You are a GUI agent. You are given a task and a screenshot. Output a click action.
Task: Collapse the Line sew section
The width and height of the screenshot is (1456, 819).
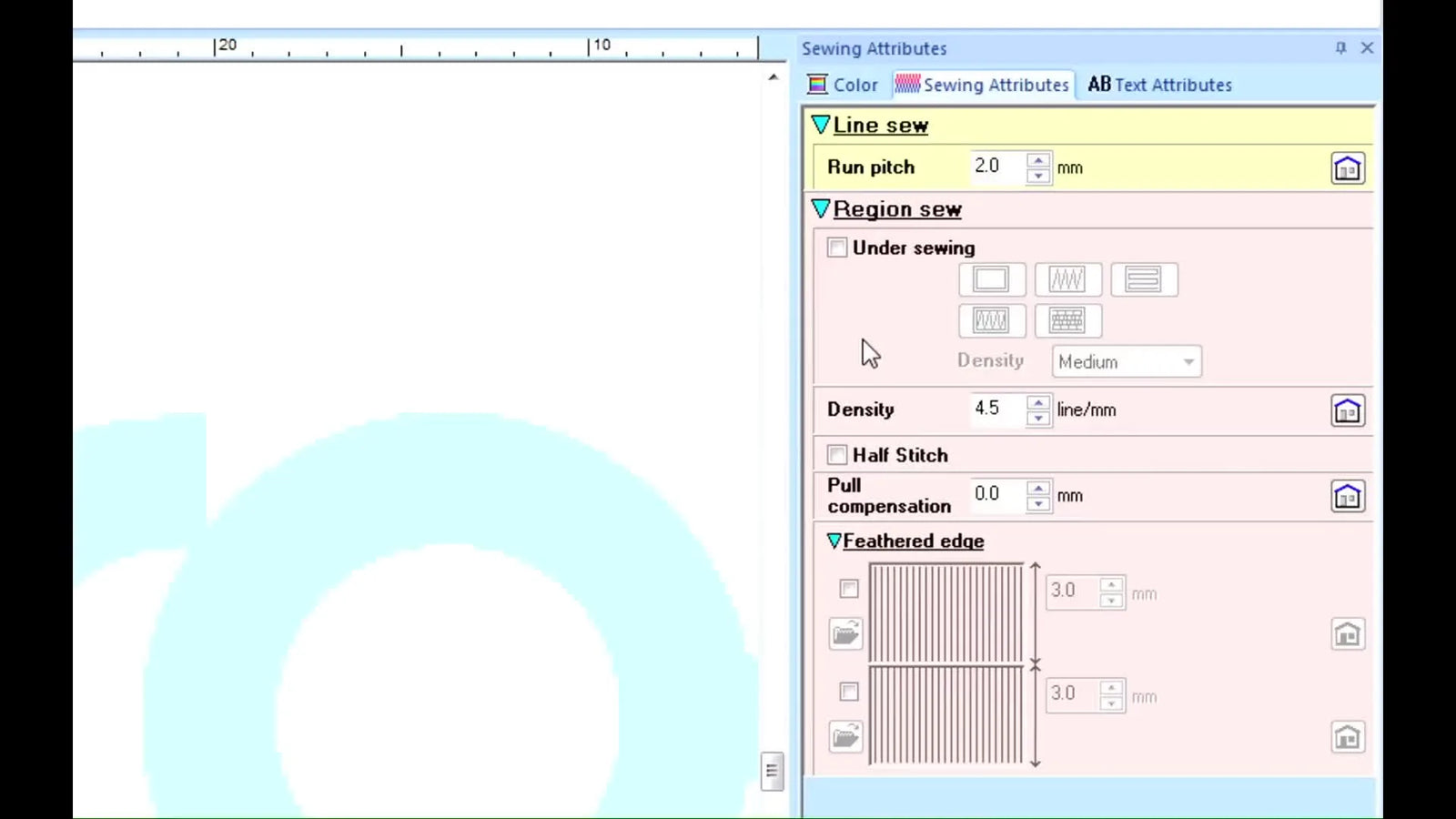[x=821, y=125]
